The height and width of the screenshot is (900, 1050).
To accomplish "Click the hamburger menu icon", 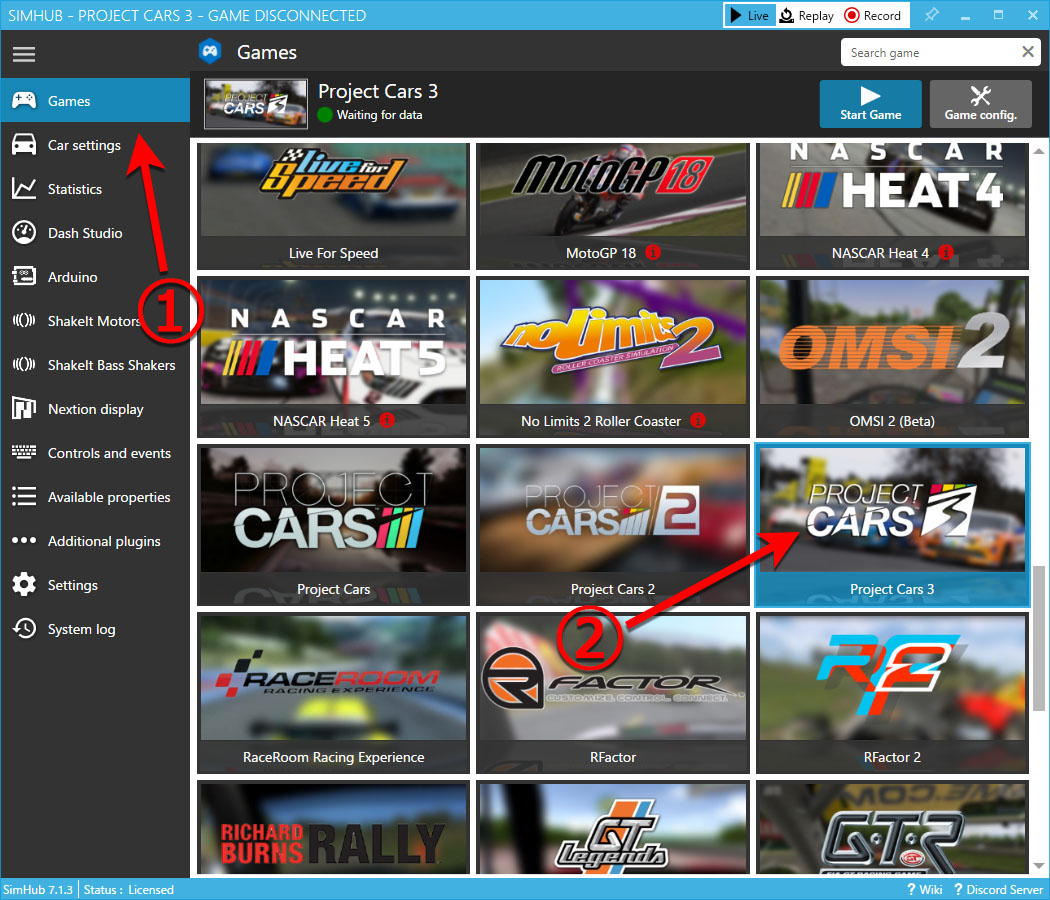I will point(23,54).
